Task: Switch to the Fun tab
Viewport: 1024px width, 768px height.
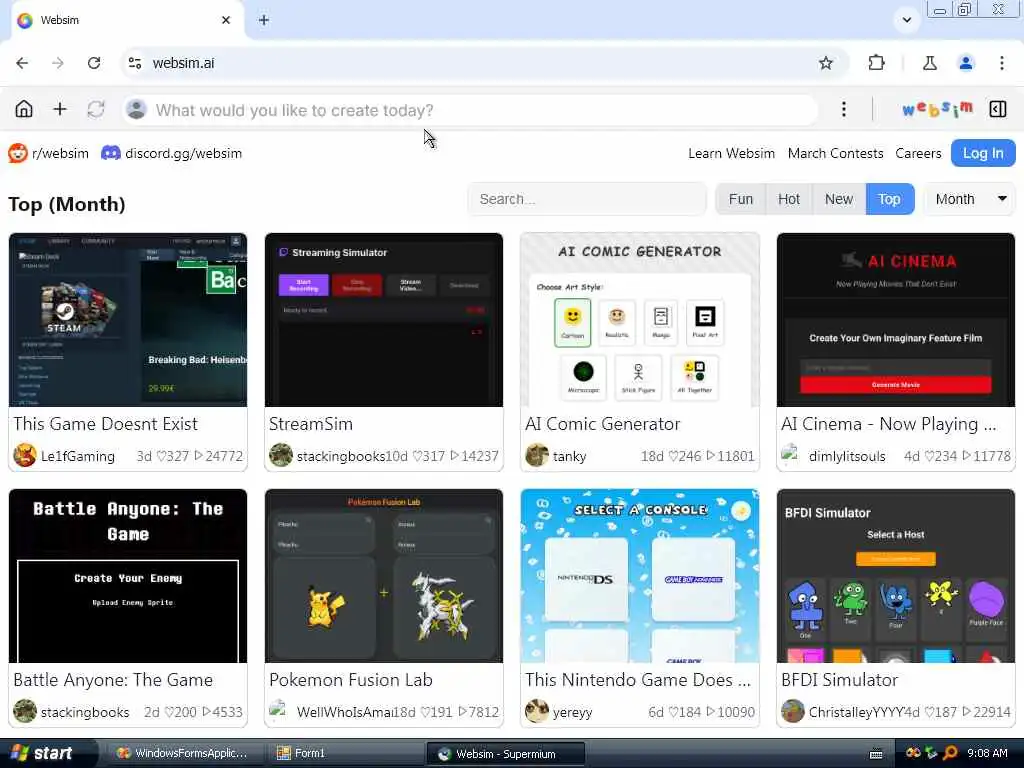Action: pyautogui.click(x=741, y=199)
